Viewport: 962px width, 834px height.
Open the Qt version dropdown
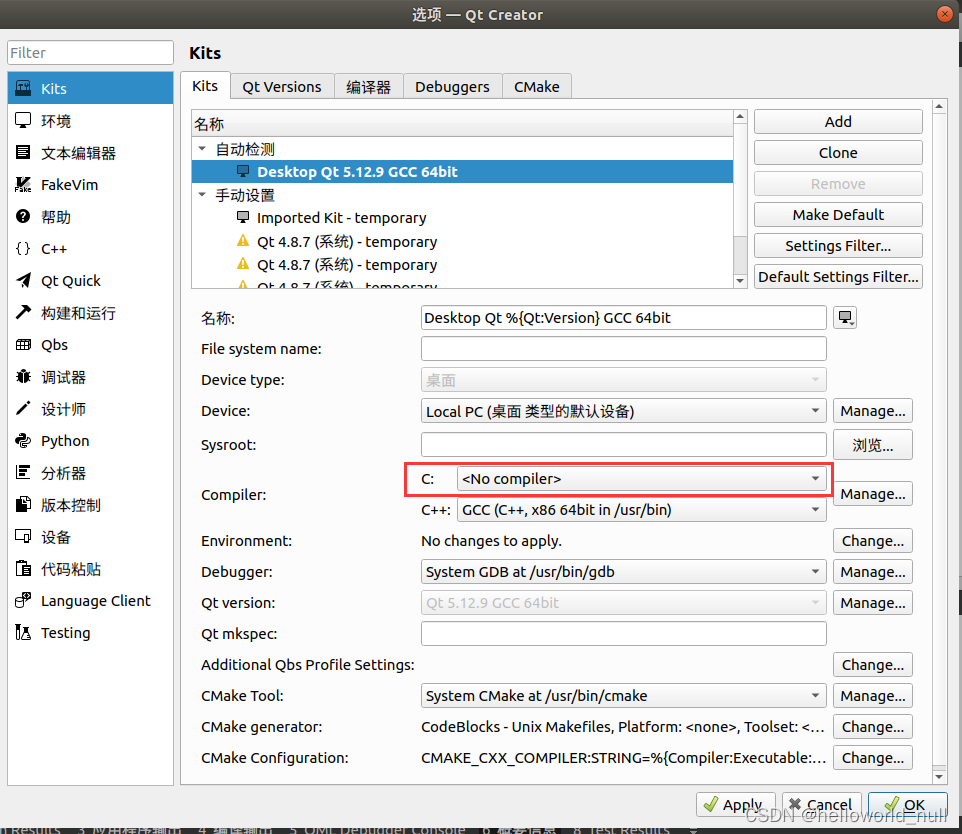tap(623, 603)
